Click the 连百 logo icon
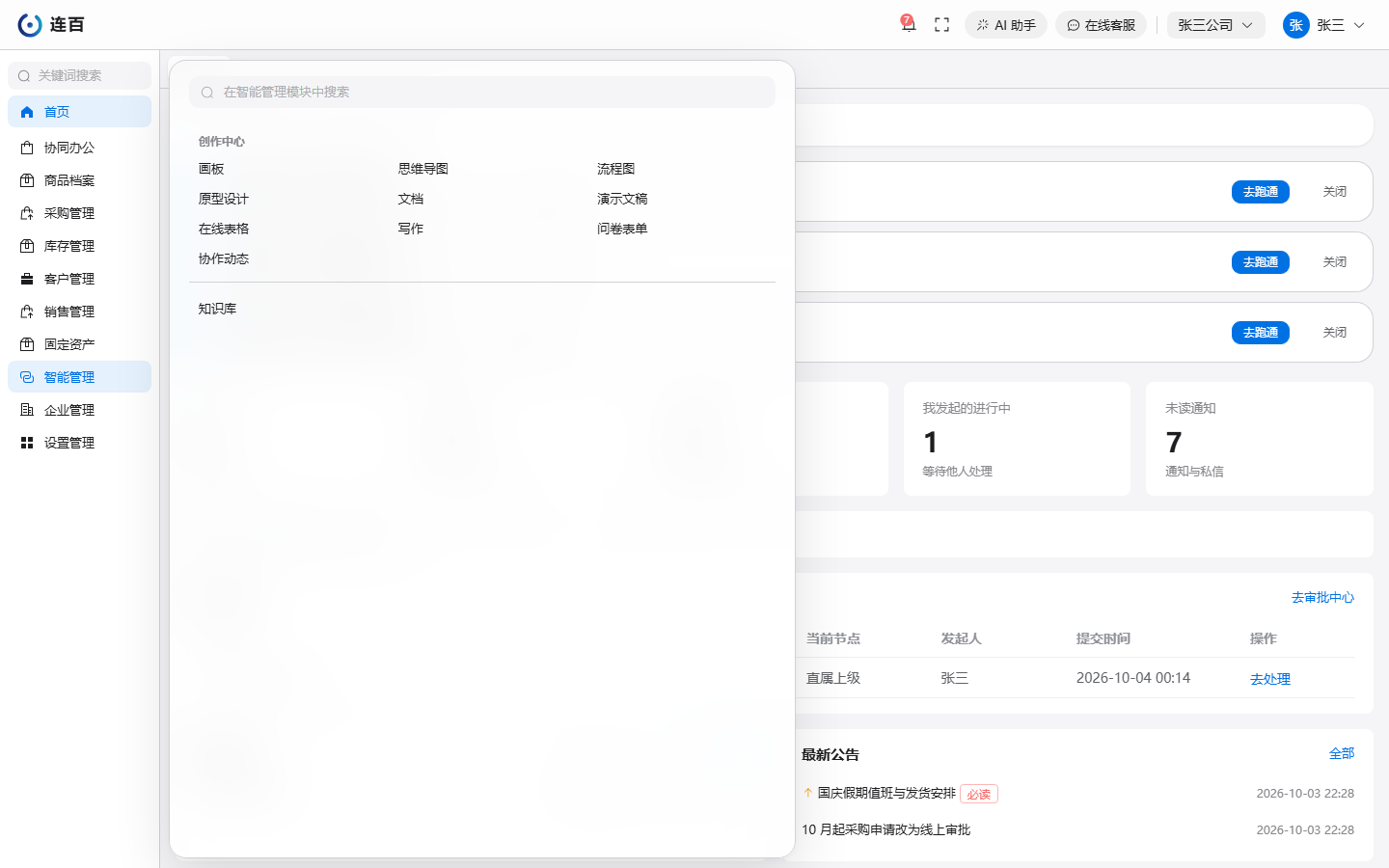This screenshot has width=1389, height=868. [x=30, y=25]
